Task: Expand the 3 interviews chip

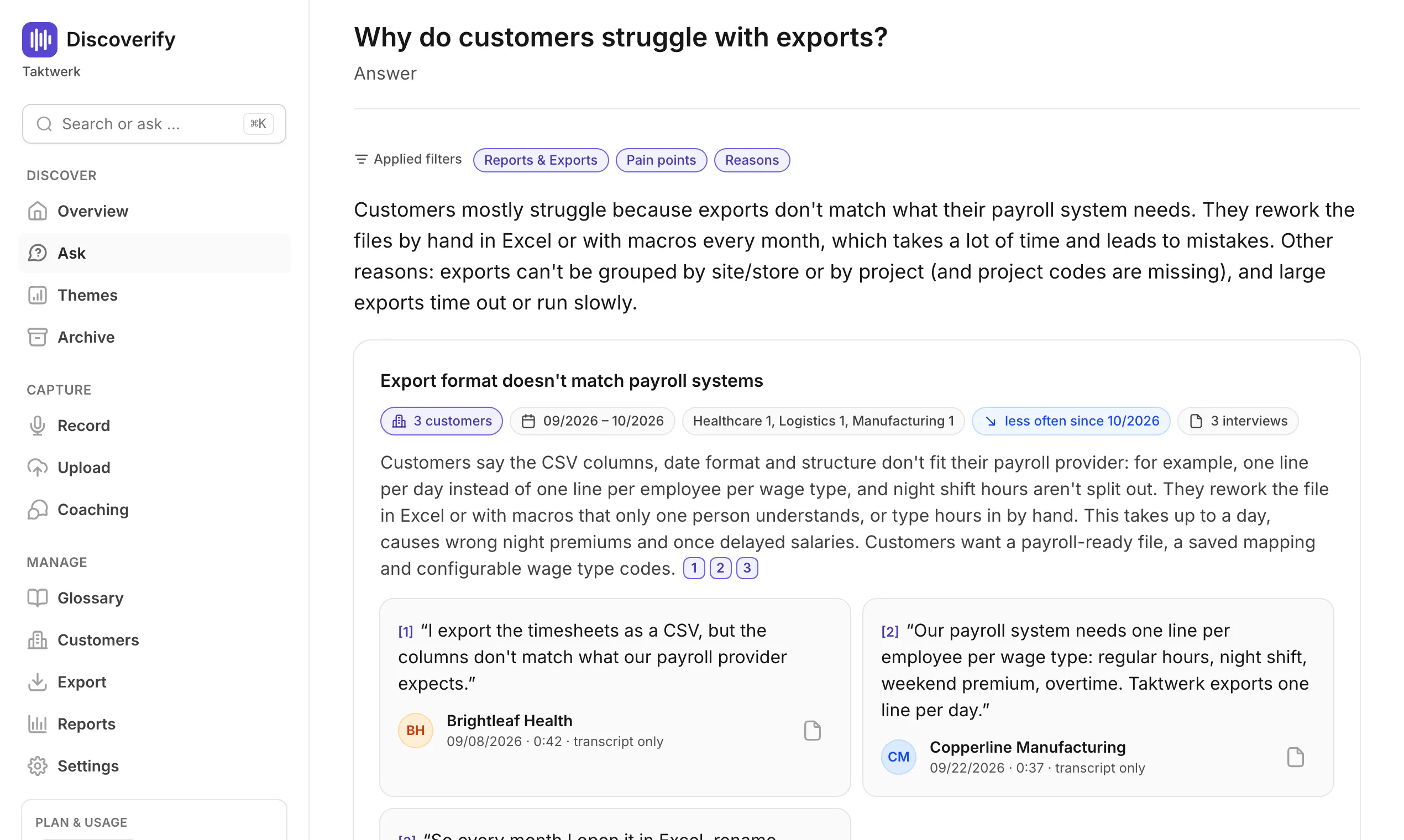Action: coord(1238,421)
